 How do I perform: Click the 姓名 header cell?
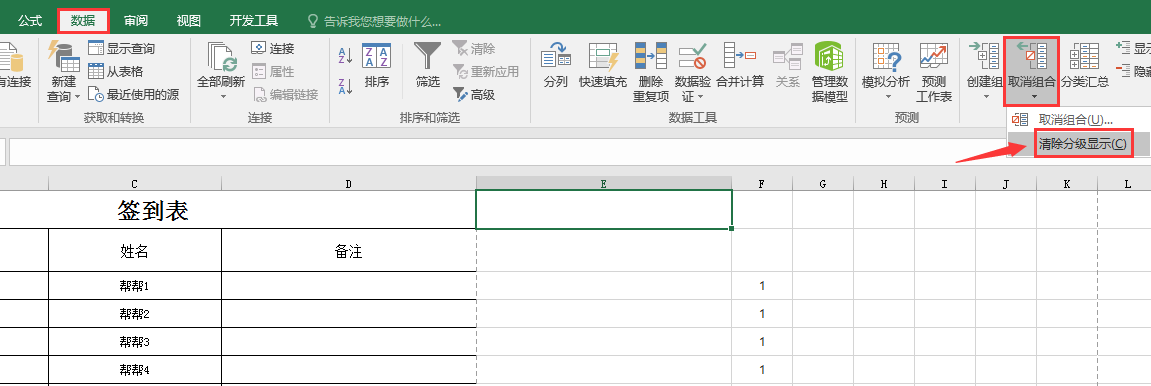coord(134,251)
